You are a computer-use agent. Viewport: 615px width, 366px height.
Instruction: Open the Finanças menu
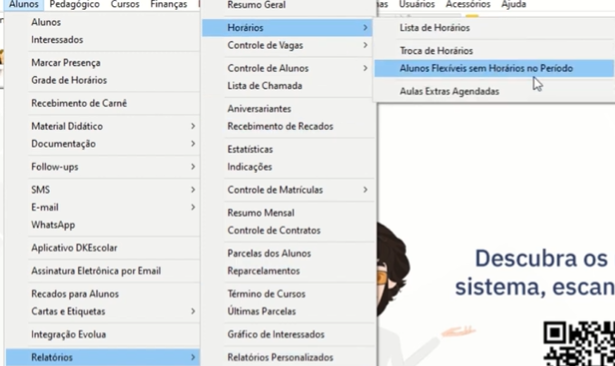(169, 4)
